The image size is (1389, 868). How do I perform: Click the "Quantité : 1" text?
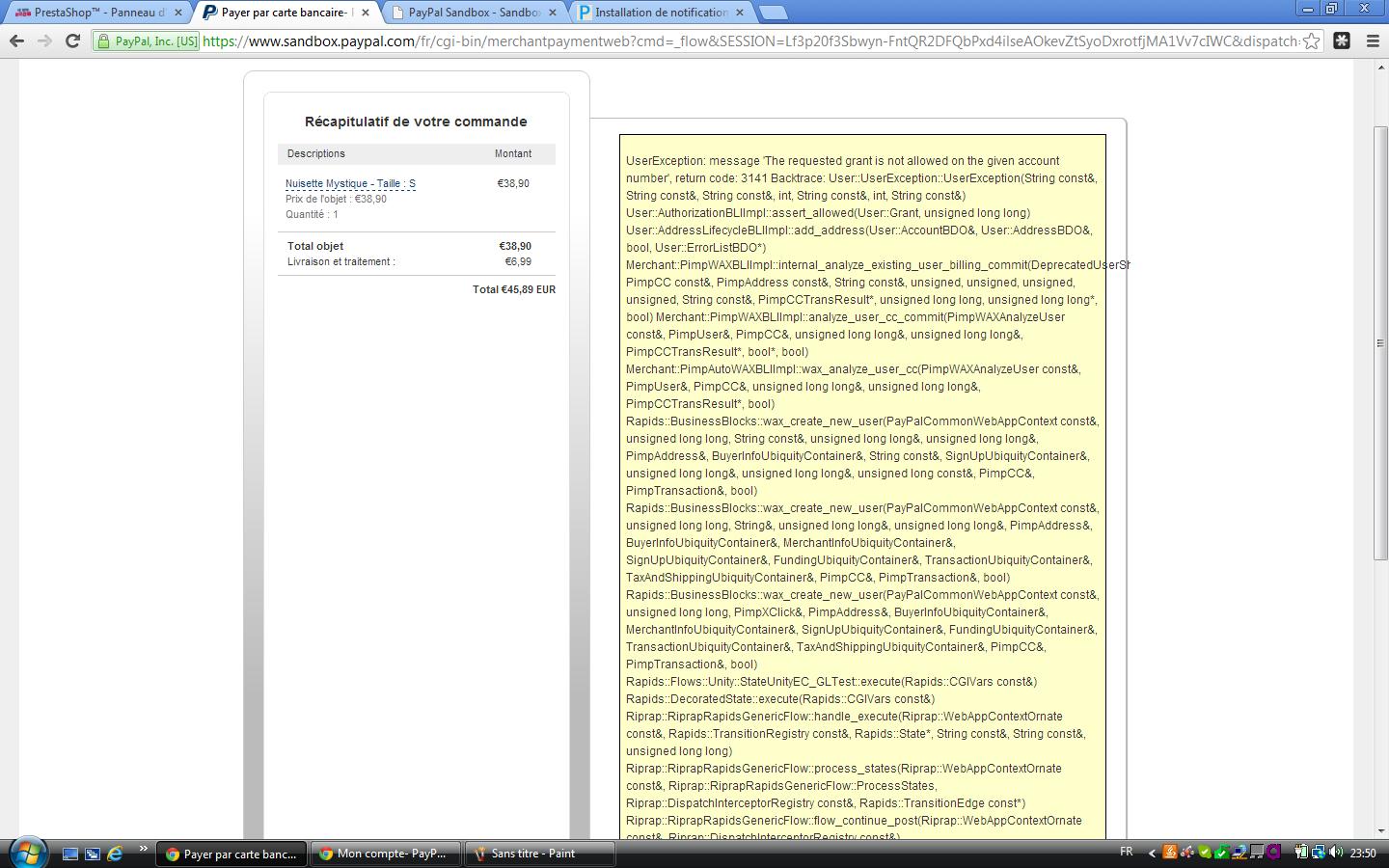point(312,214)
